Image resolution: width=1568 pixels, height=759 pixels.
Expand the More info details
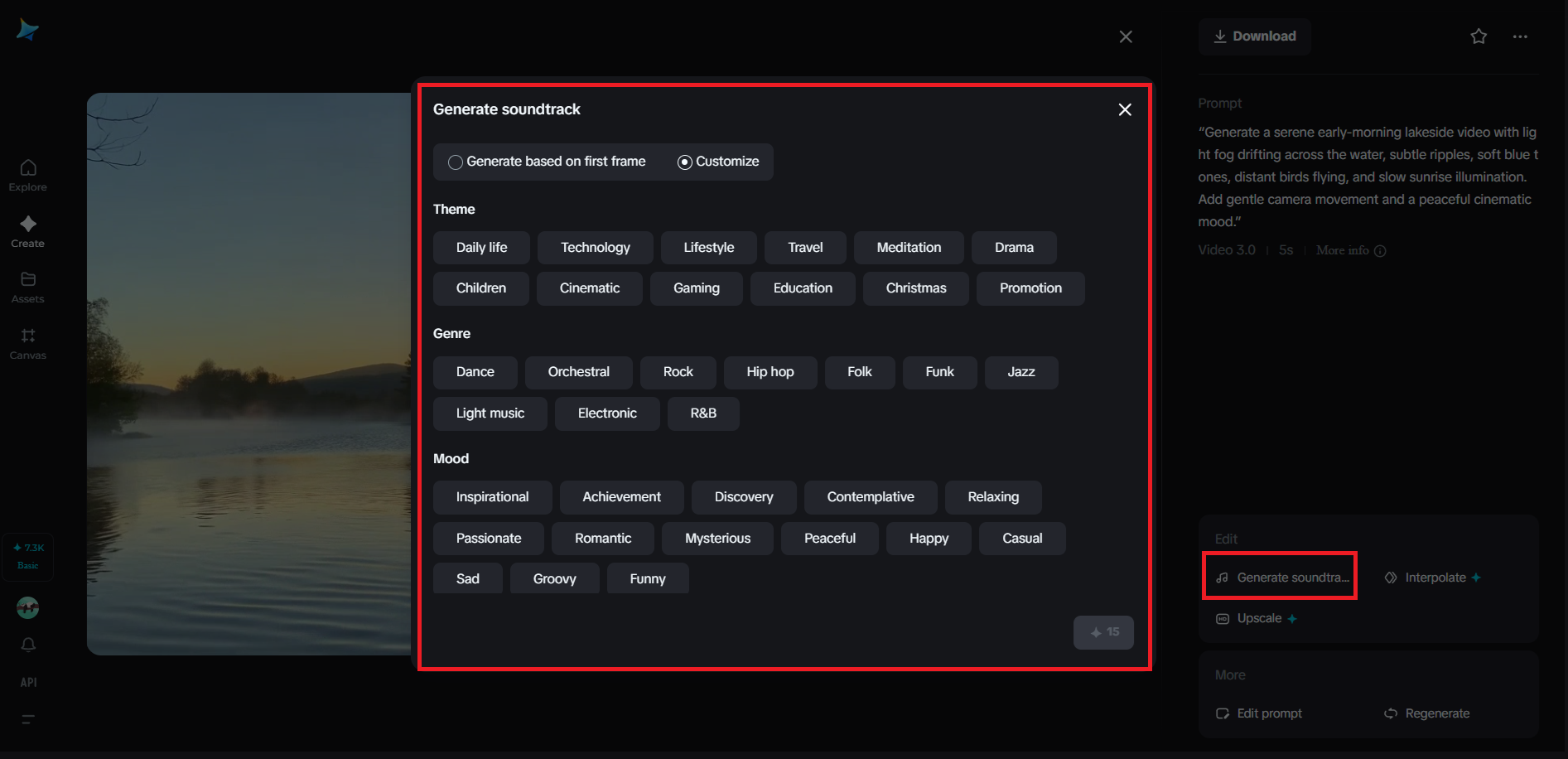pyautogui.click(x=1350, y=250)
